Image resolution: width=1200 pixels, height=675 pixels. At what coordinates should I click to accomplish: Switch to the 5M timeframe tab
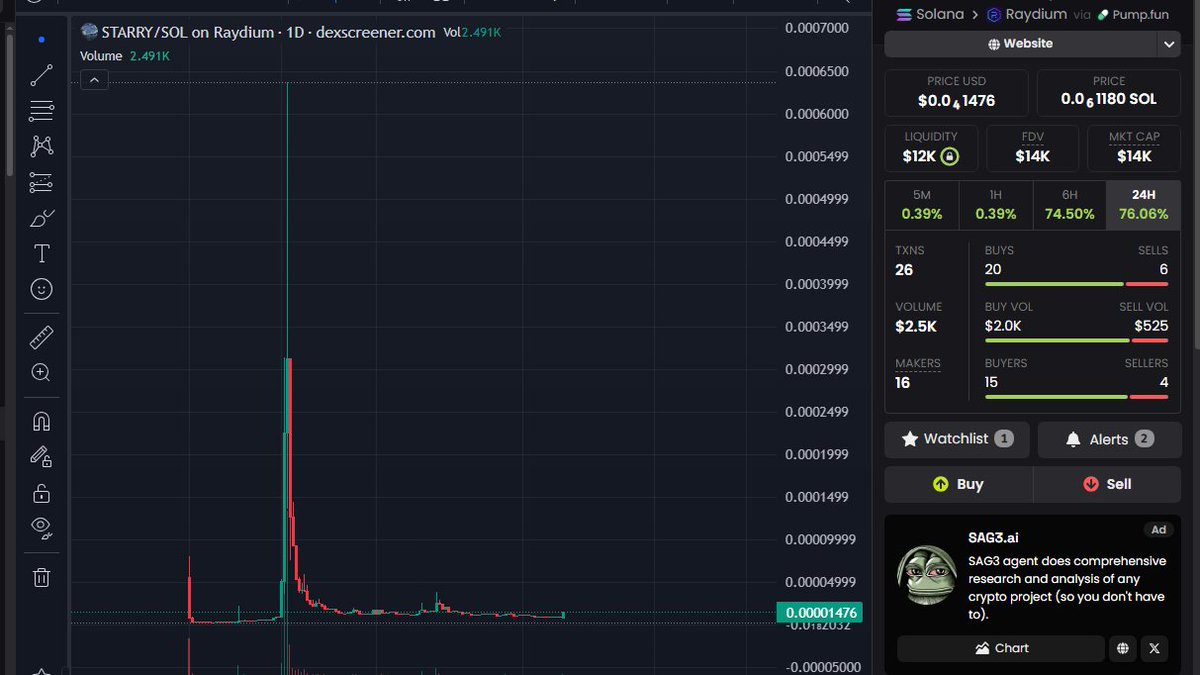click(x=921, y=205)
